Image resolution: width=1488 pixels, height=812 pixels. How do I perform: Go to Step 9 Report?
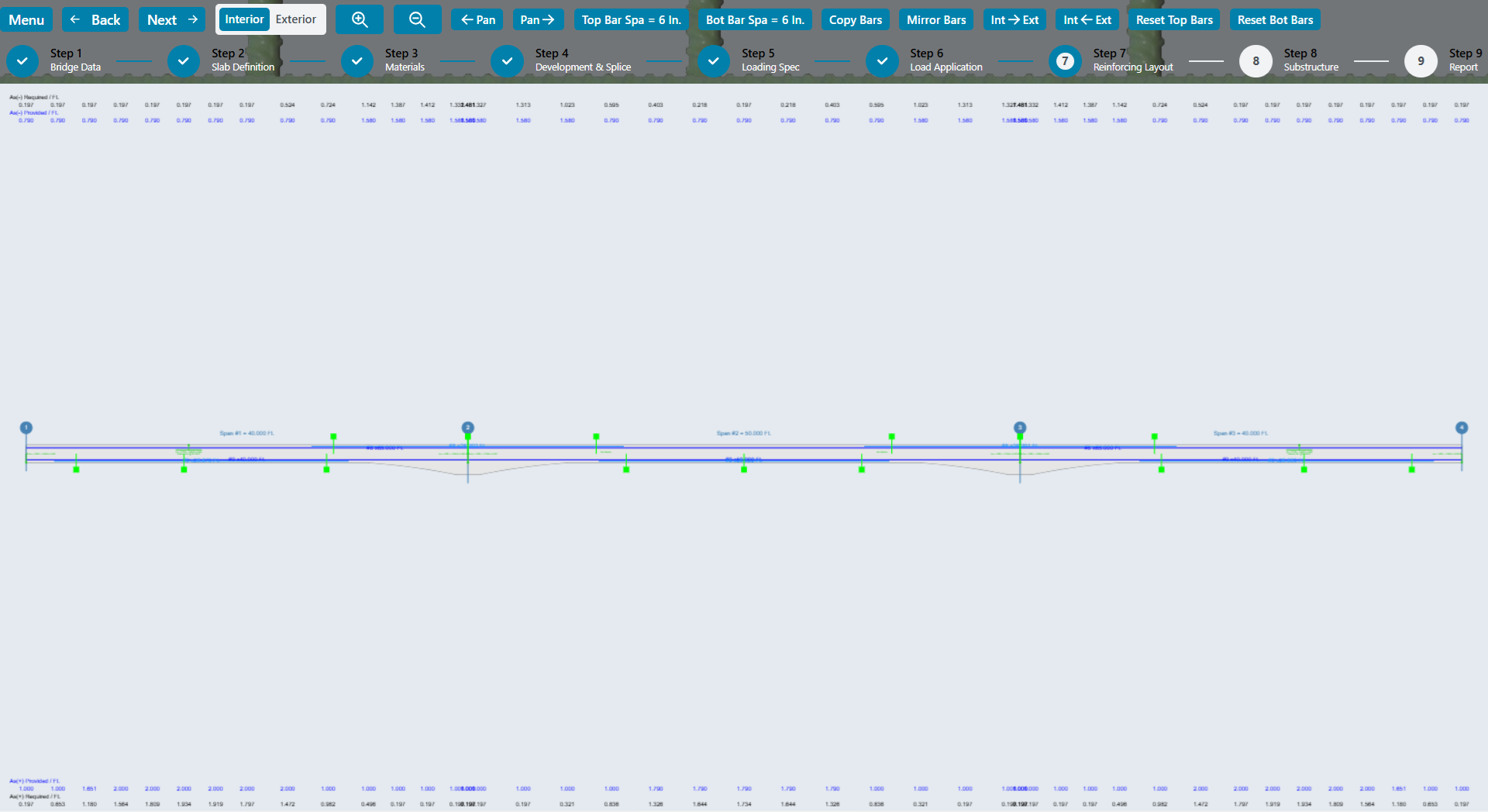[1421, 60]
